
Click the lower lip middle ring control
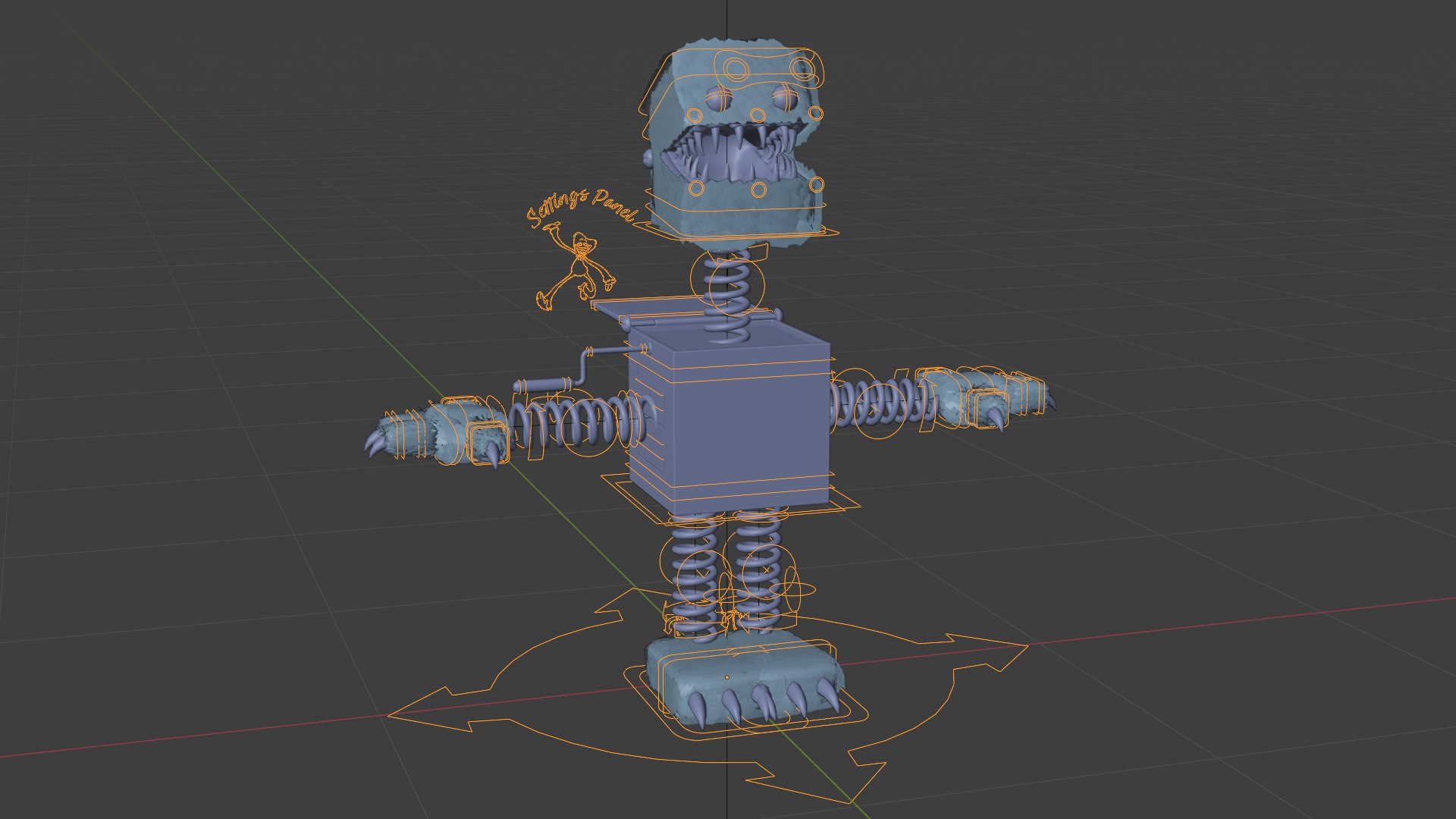[x=758, y=190]
